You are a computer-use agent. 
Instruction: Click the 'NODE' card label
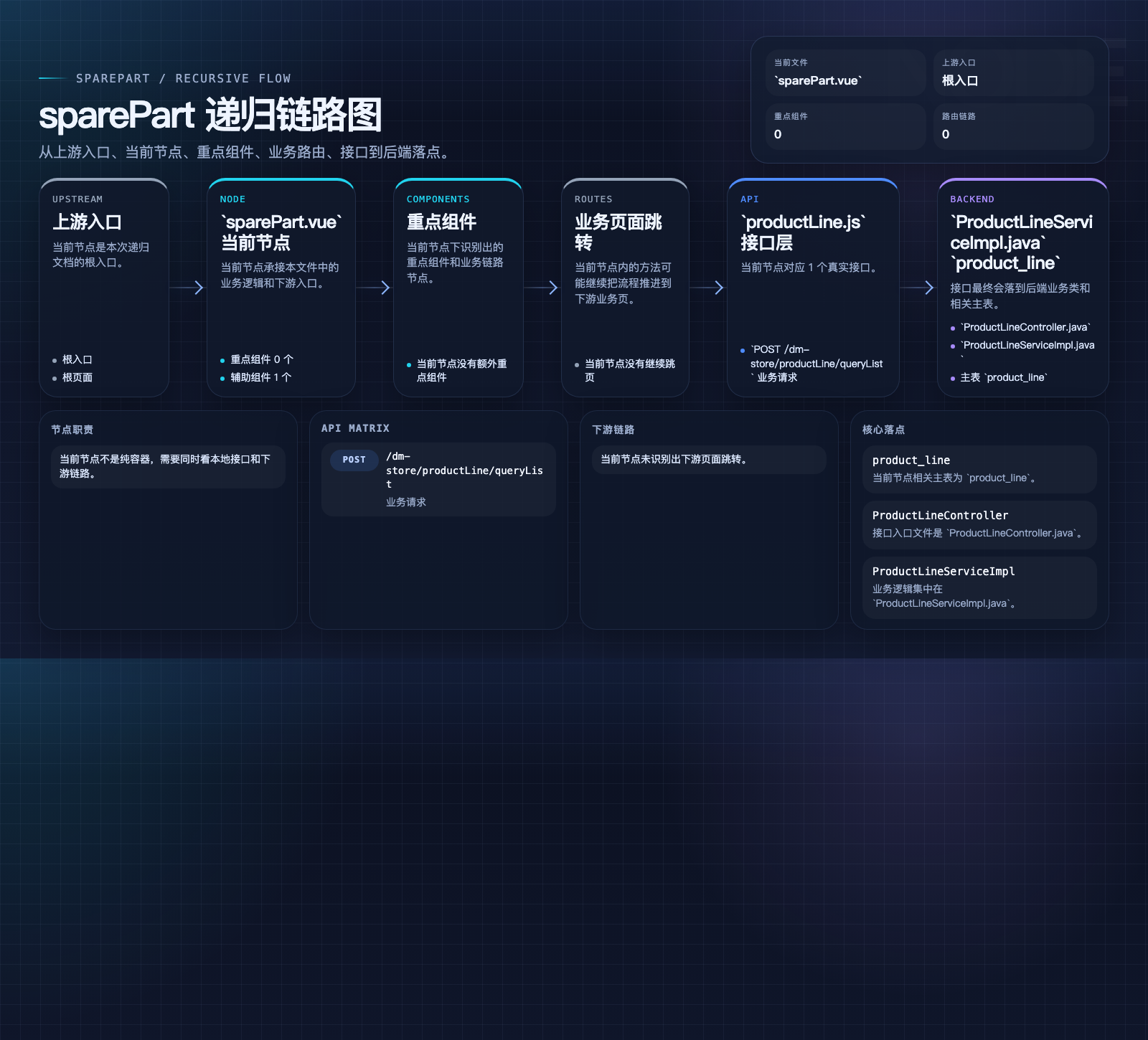coord(232,199)
